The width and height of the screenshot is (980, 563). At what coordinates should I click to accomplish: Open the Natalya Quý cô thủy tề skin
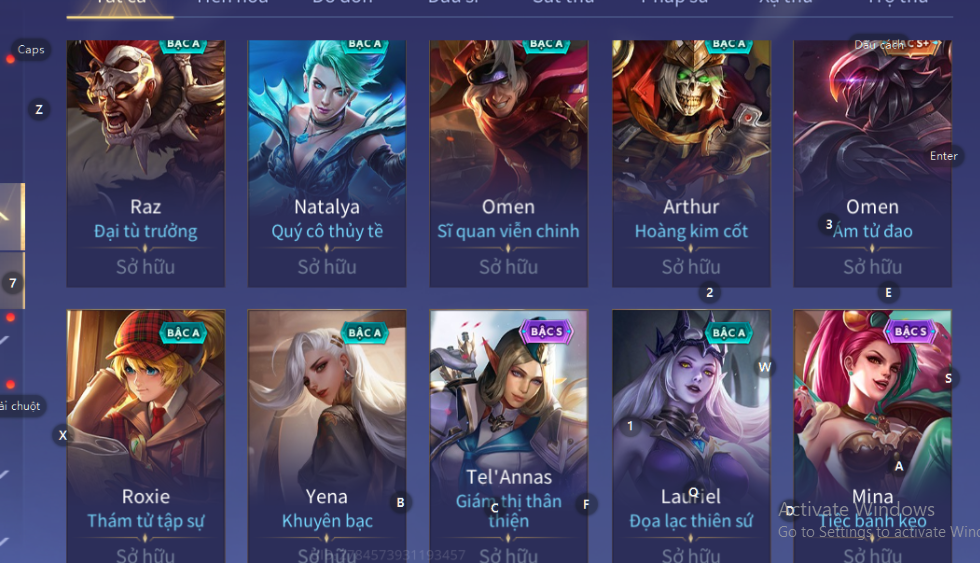click(327, 164)
